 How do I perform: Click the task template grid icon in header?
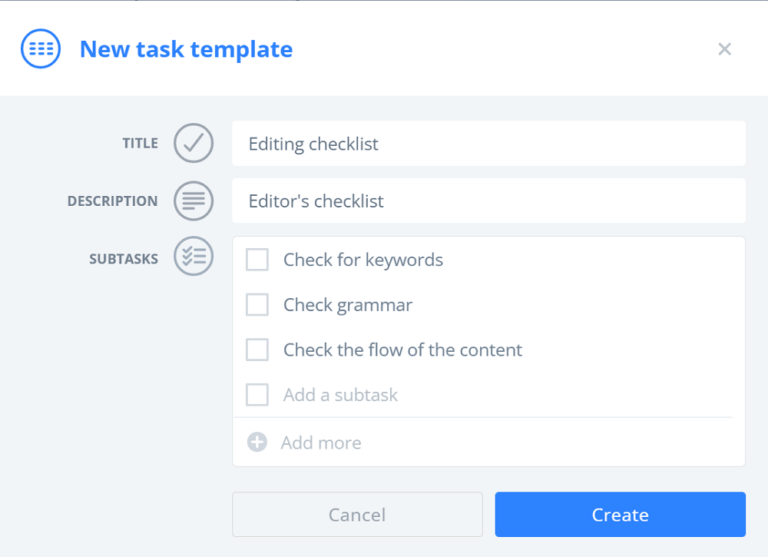[41, 49]
